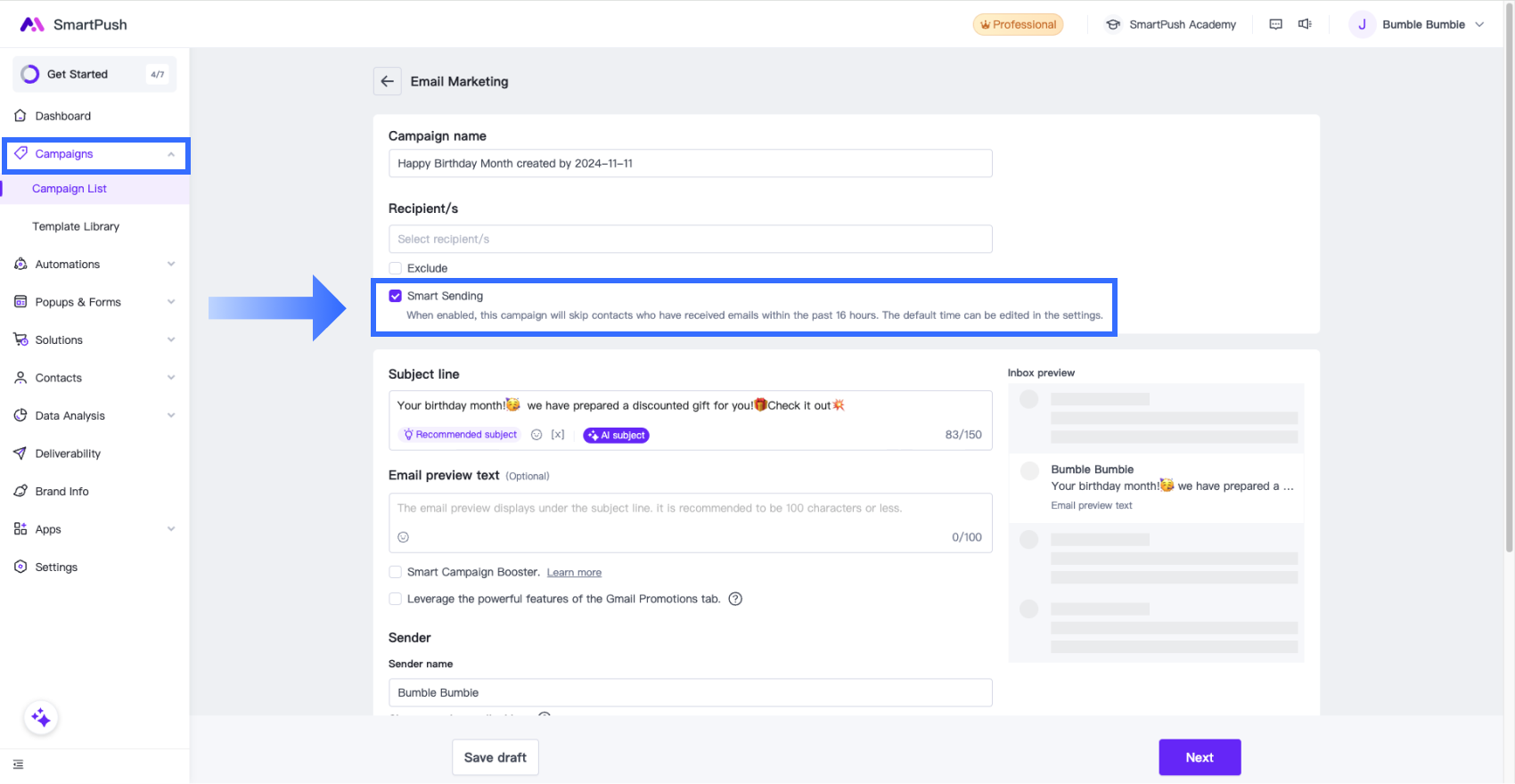Insert emoji in subject line

click(x=536, y=435)
